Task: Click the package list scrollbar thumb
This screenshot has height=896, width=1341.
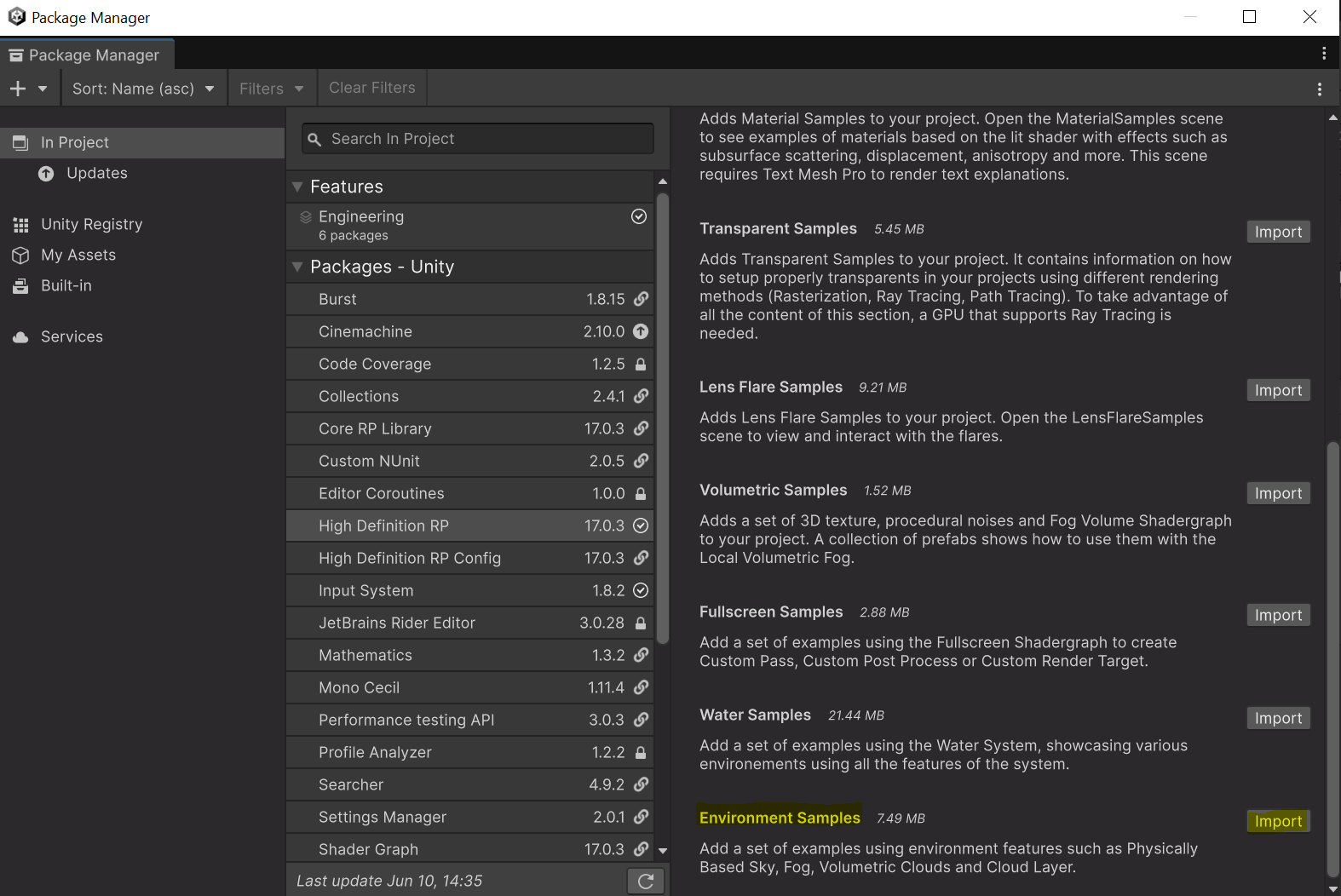Action: pos(663,417)
